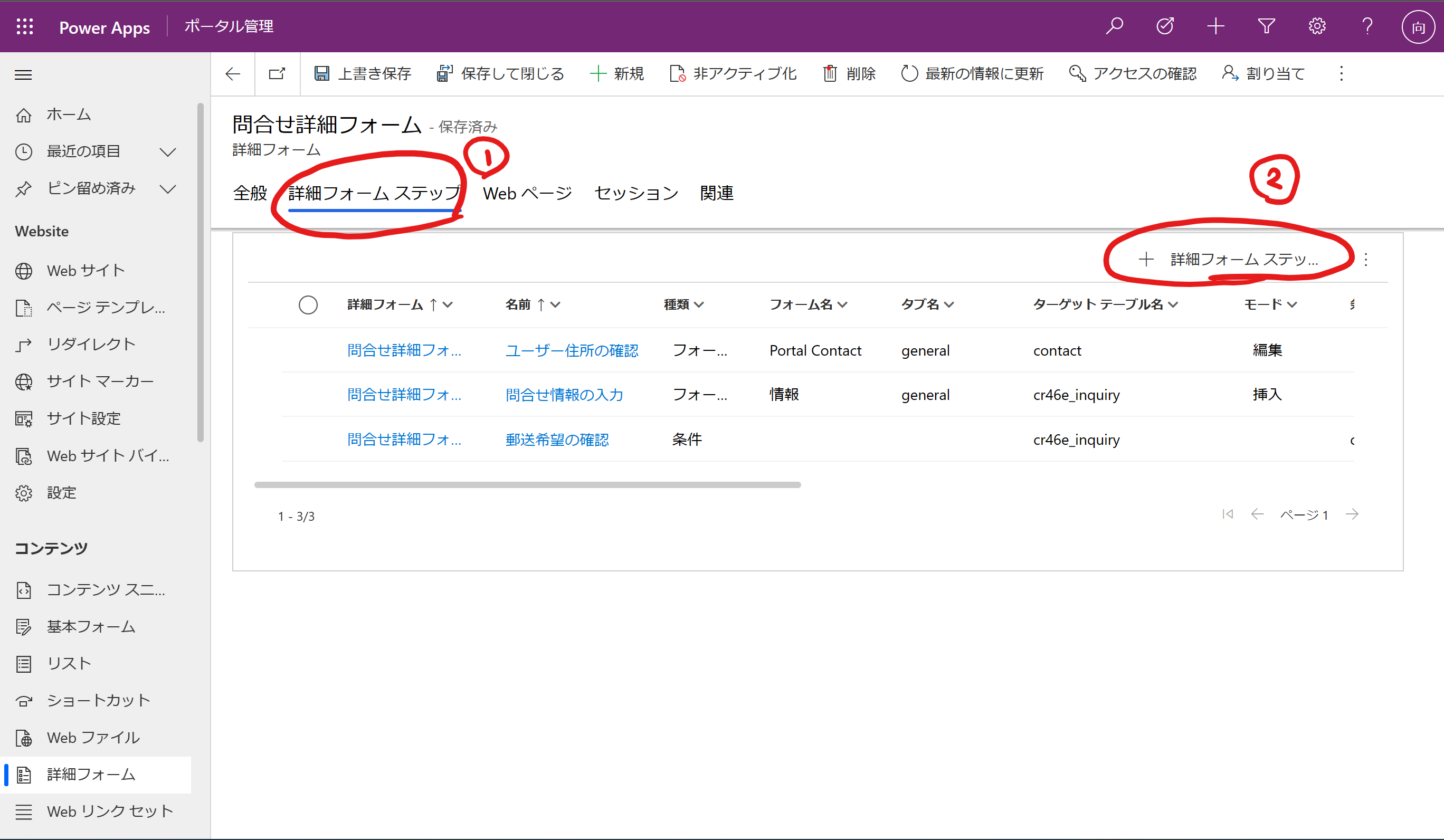The width and height of the screenshot is (1444, 840).
Task: Expand the ピン留め済み chevron
Action: (x=168, y=188)
